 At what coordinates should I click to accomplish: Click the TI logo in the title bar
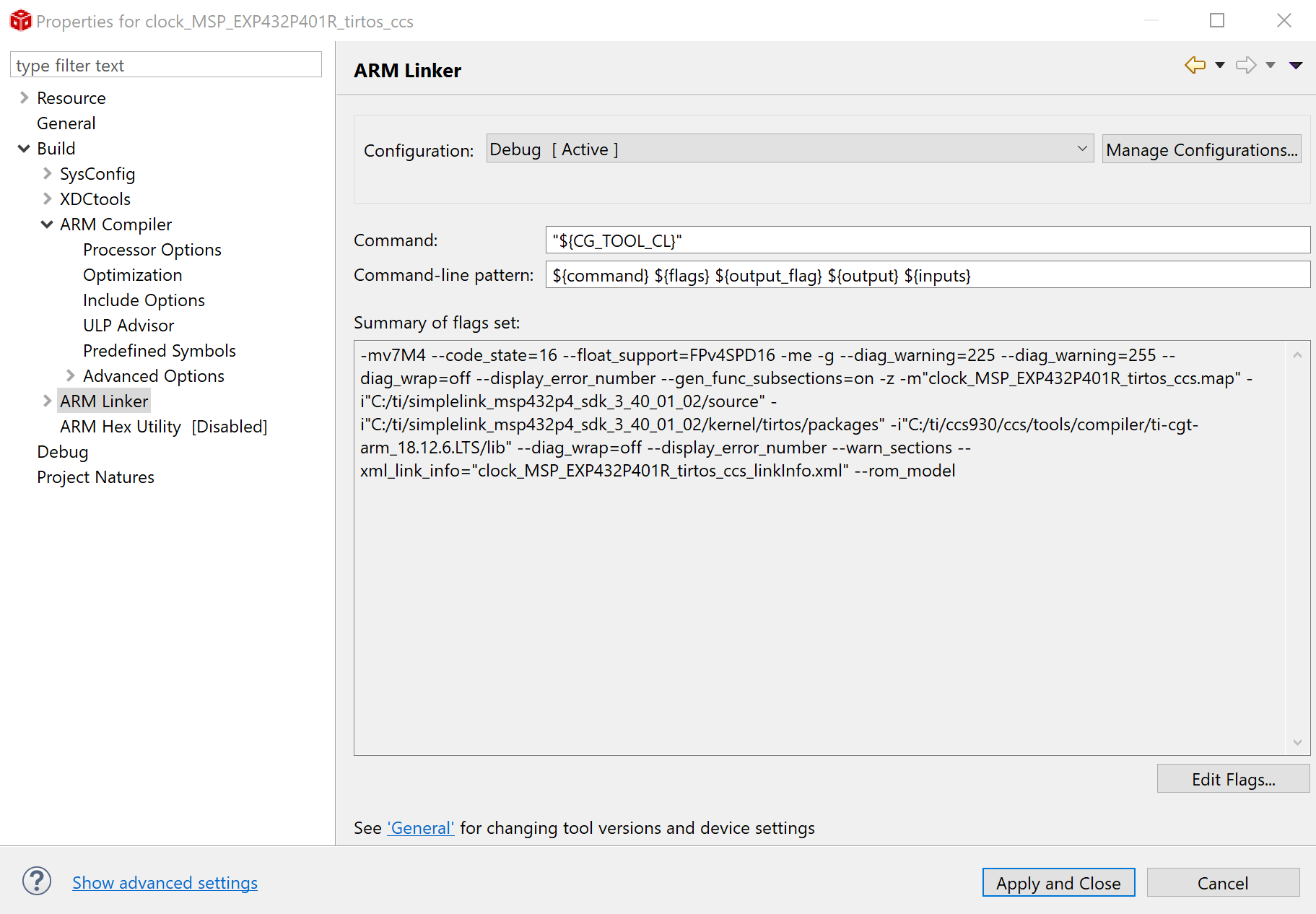20,20
